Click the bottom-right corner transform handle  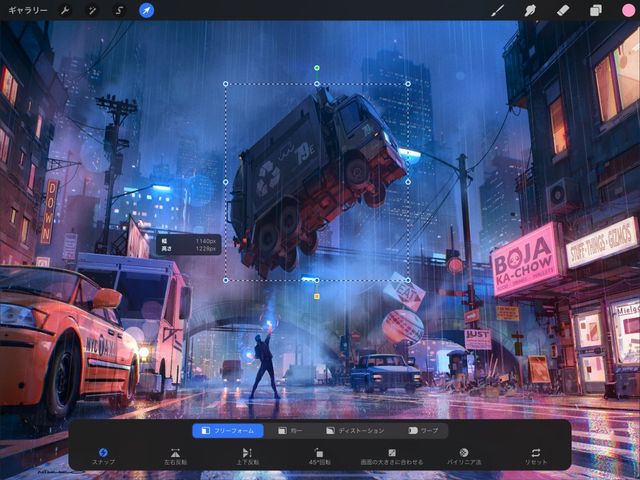click(x=408, y=280)
